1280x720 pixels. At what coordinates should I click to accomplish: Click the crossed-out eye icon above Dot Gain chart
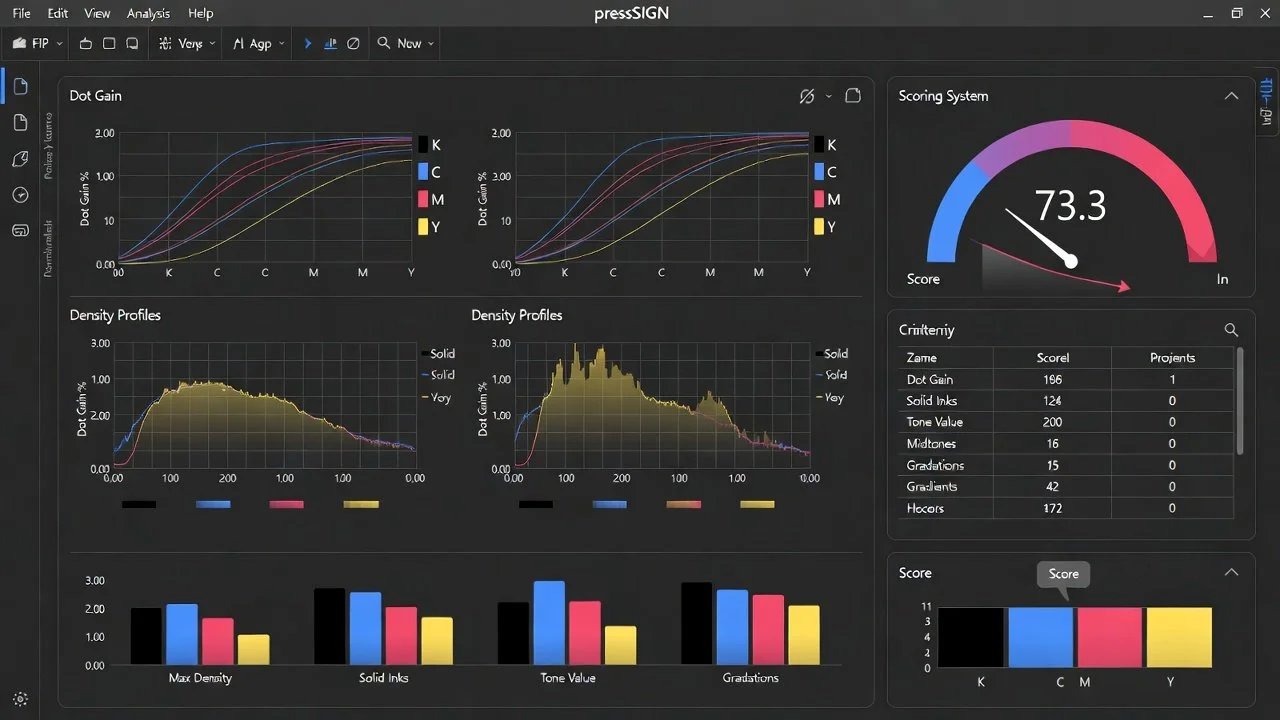[x=807, y=96]
